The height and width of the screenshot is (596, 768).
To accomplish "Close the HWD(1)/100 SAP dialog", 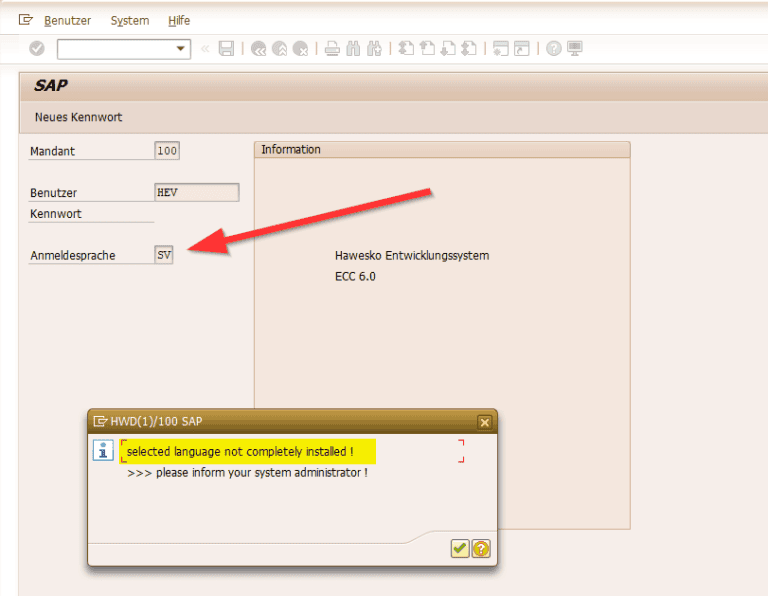I will tap(485, 422).
